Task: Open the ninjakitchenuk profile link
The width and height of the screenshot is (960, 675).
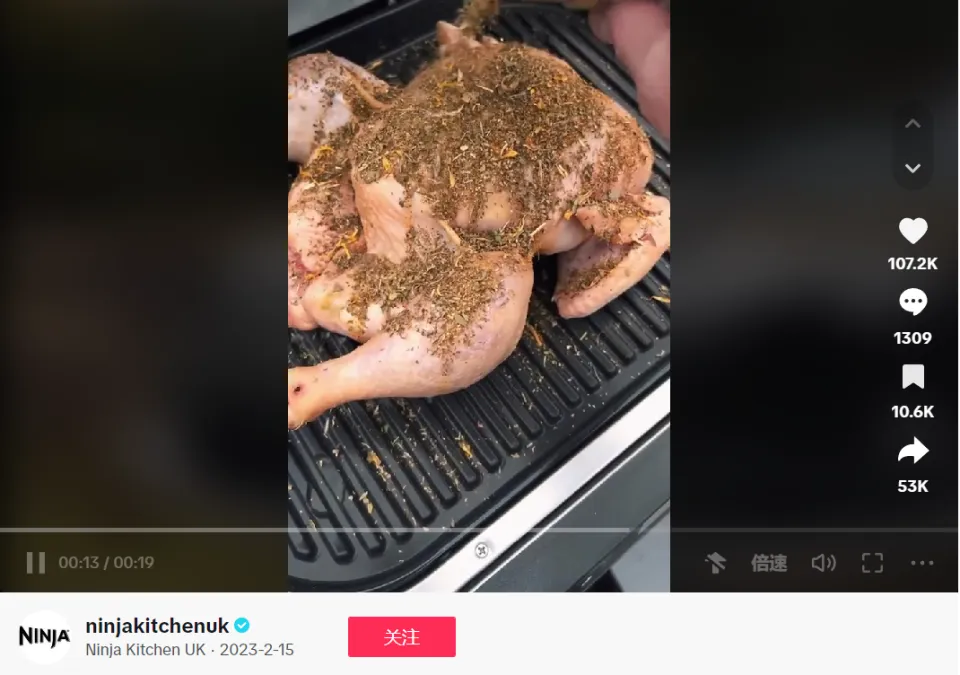Action: (x=157, y=625)
